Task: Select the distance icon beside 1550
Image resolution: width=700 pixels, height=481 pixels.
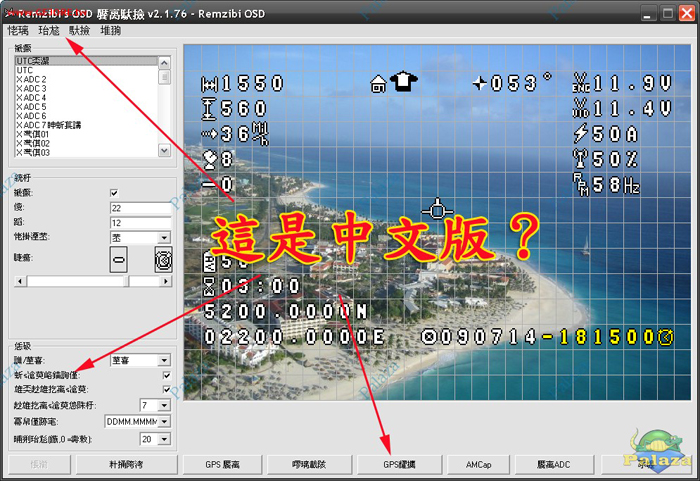Action: pyautogui.click(x=209, y=84)
